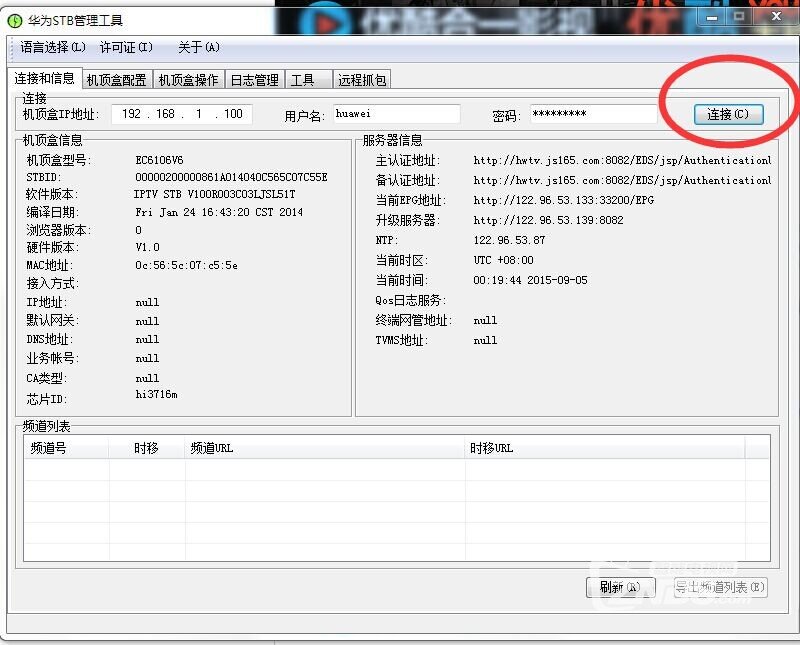The image size is (800, 645).
Task: Click the 主认证地址 URL value
Action: tap(622, 161)
